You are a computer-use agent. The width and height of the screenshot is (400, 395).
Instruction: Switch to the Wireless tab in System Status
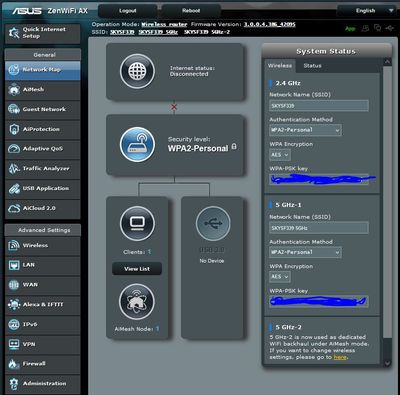tap(280, 66)
